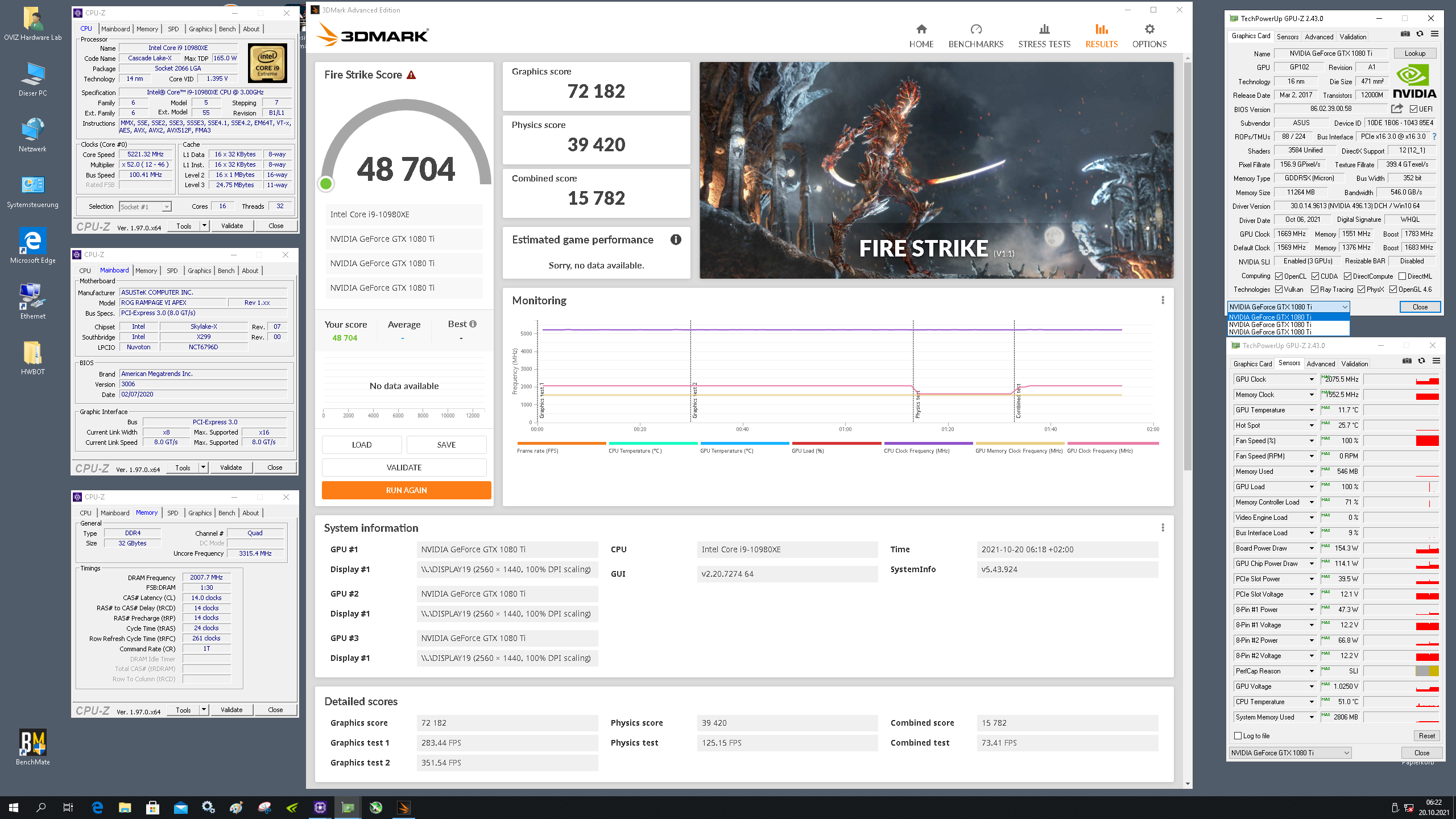Expand PerfCap Reason sensor dropdown
The height and width of the screenshot is (819, 1456).
(1312, 671)
